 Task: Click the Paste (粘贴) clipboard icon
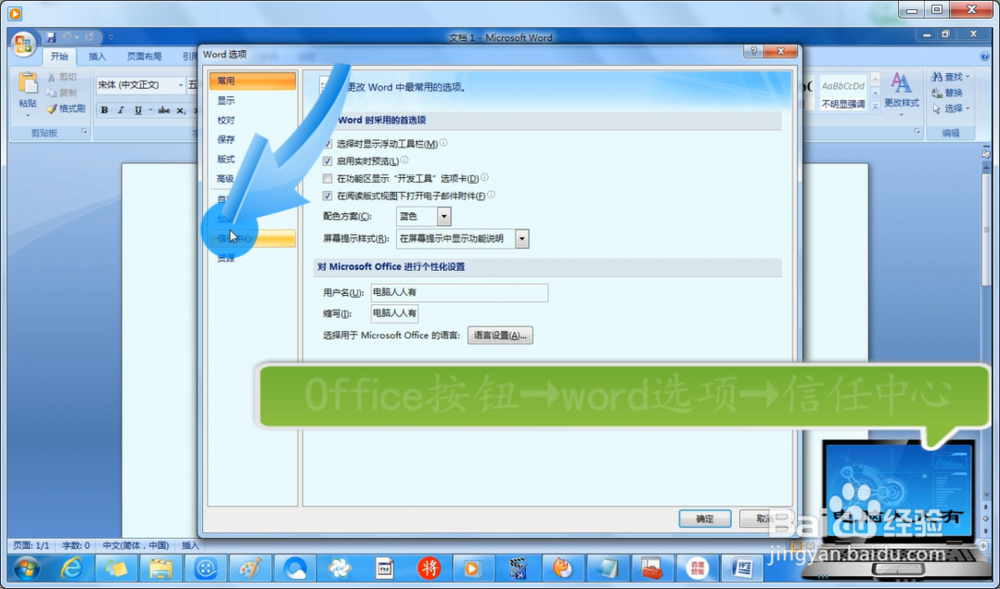[x=27, y=83]
